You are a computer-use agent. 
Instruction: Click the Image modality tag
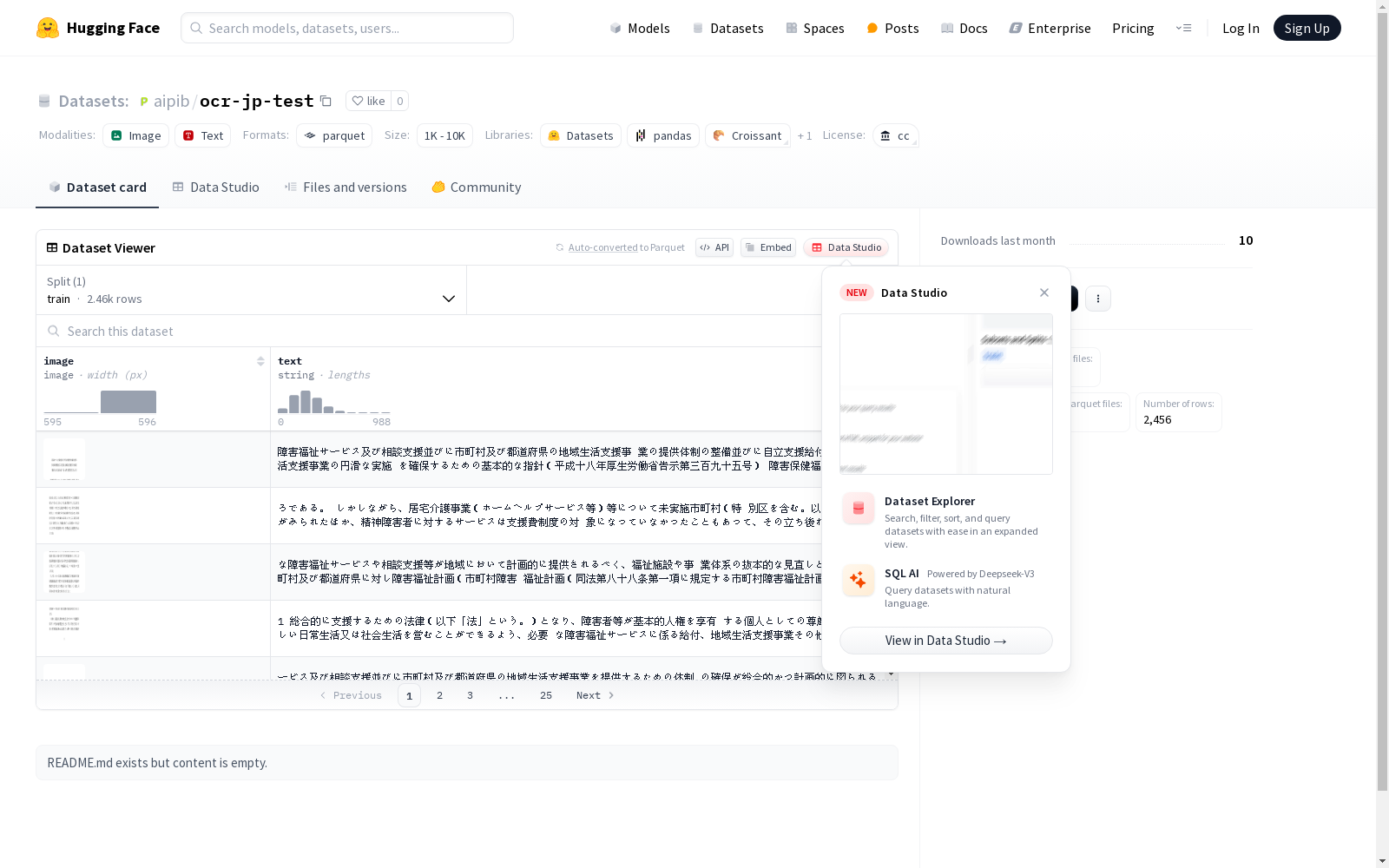point(135,135)
